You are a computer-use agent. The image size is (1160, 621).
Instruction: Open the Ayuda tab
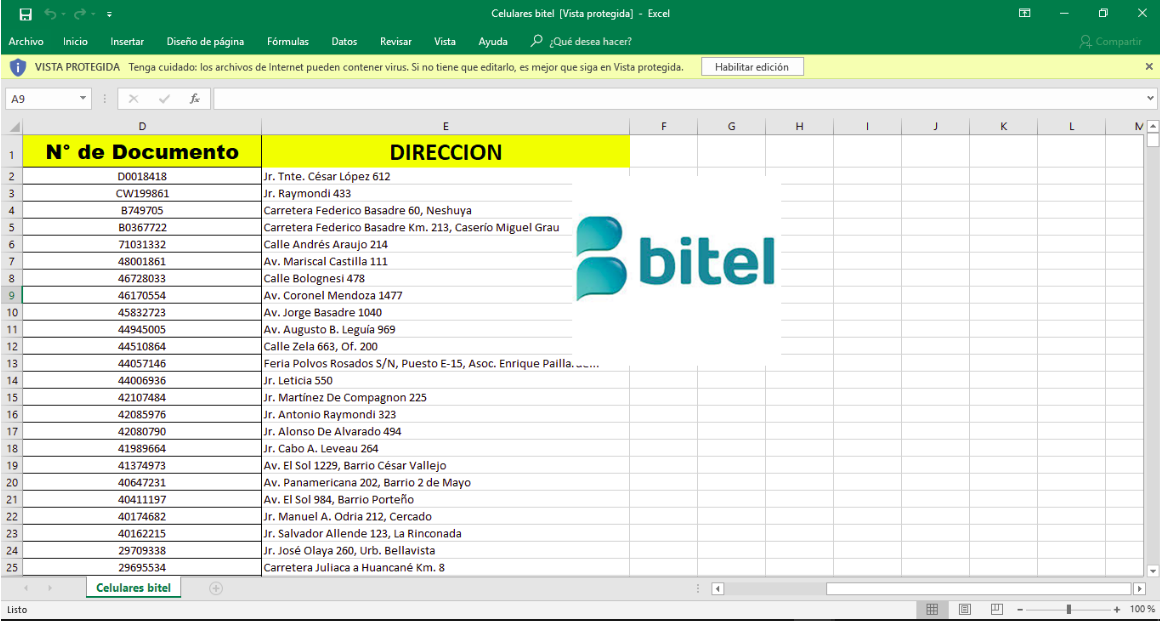pyautogui.click(x=493, y=41)
